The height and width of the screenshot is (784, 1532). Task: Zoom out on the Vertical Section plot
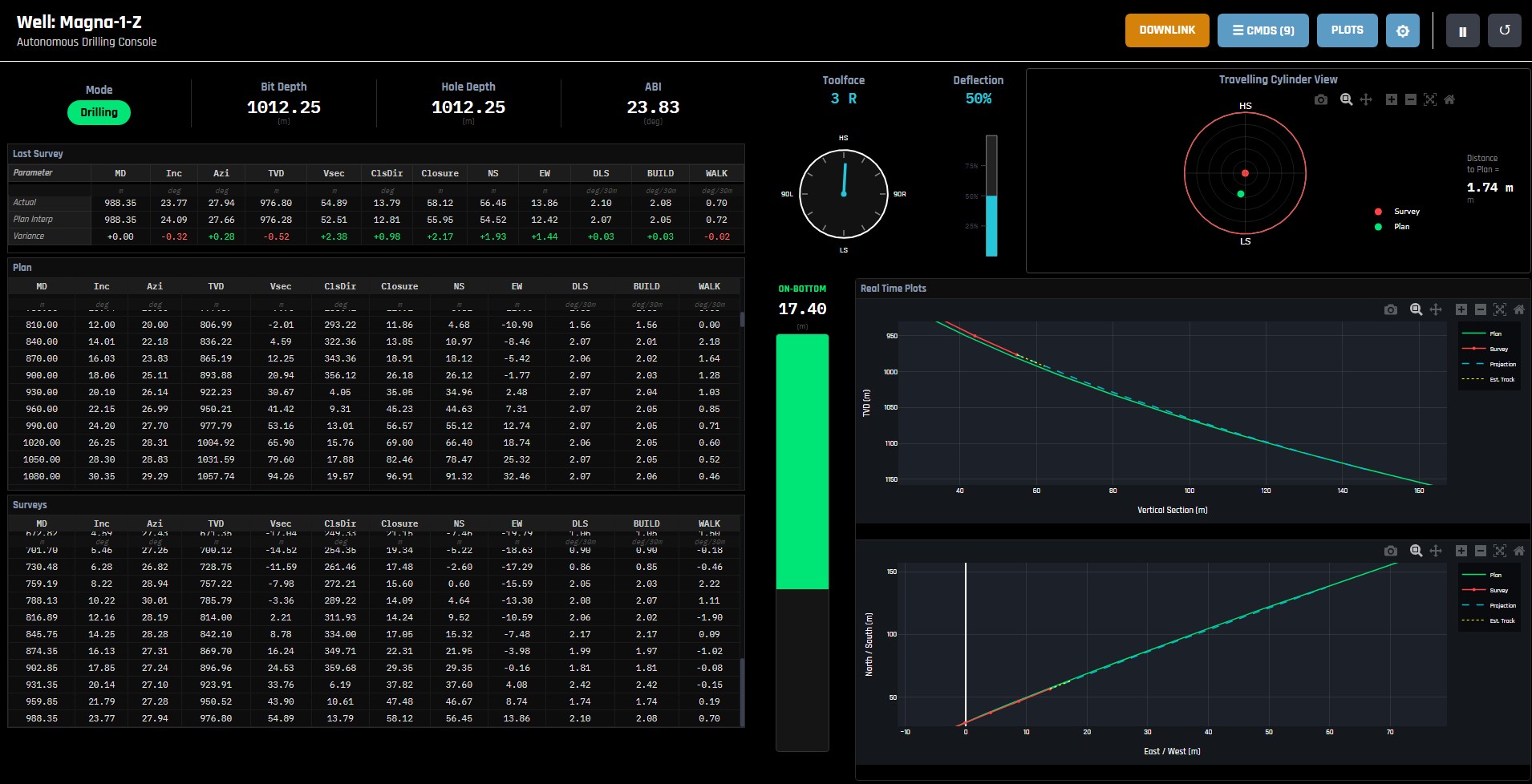point(1481,309)
